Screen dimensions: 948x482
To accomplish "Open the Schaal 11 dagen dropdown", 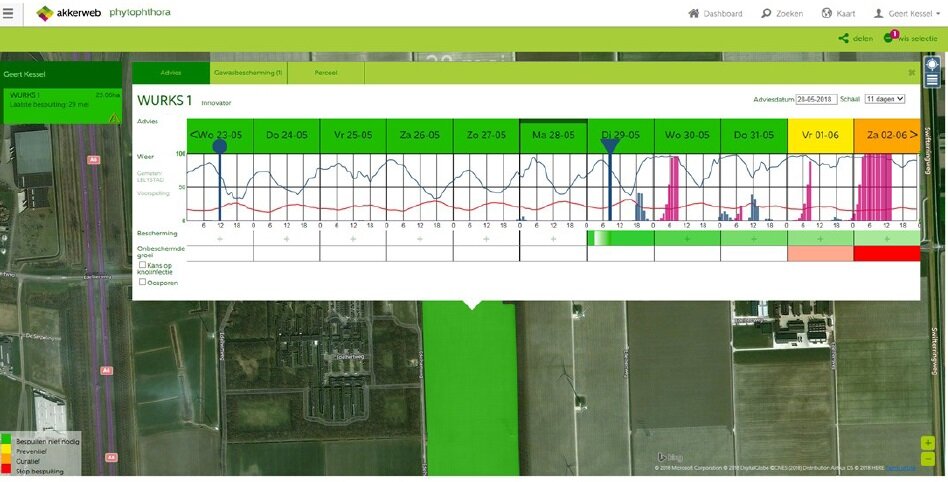I will (884, 99).
